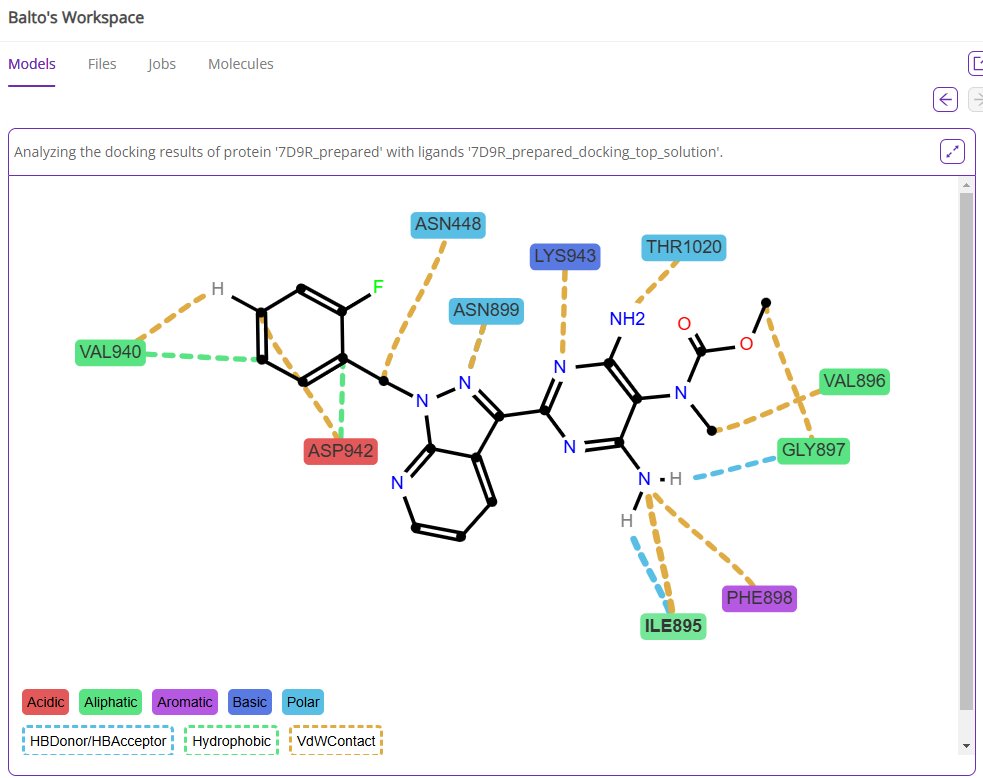The height and width of the screenshot is (778, 983).
Task: Select the ILE895 residue label
Action: tap(673, 627)
